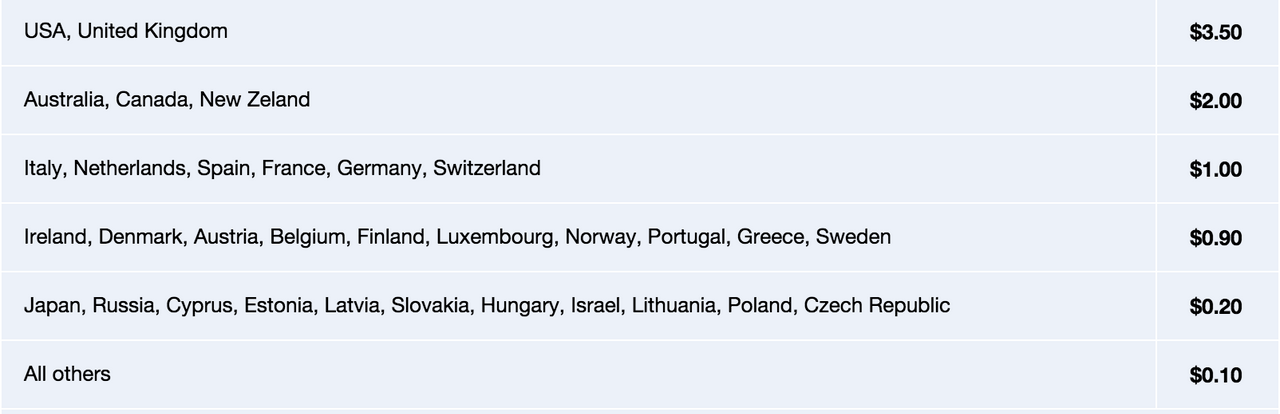Click the word Germany
This screenshot has height=414, width=1280.
point(379,168)
